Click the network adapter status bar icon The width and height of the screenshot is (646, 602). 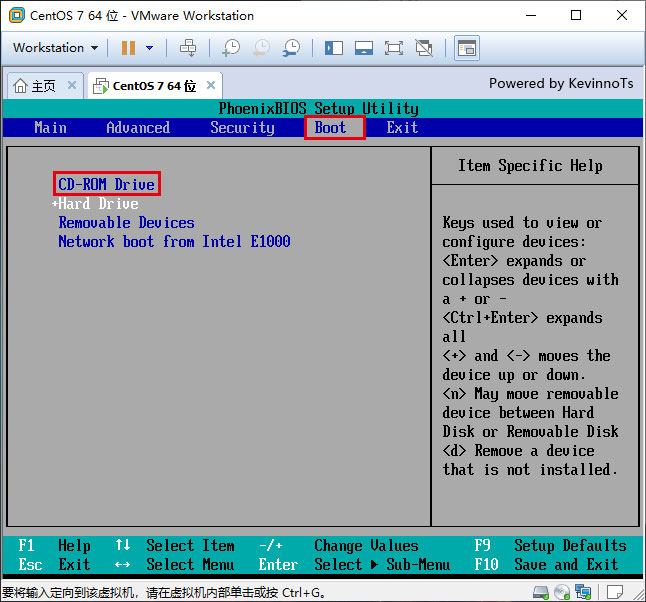[x=583, y=593]
